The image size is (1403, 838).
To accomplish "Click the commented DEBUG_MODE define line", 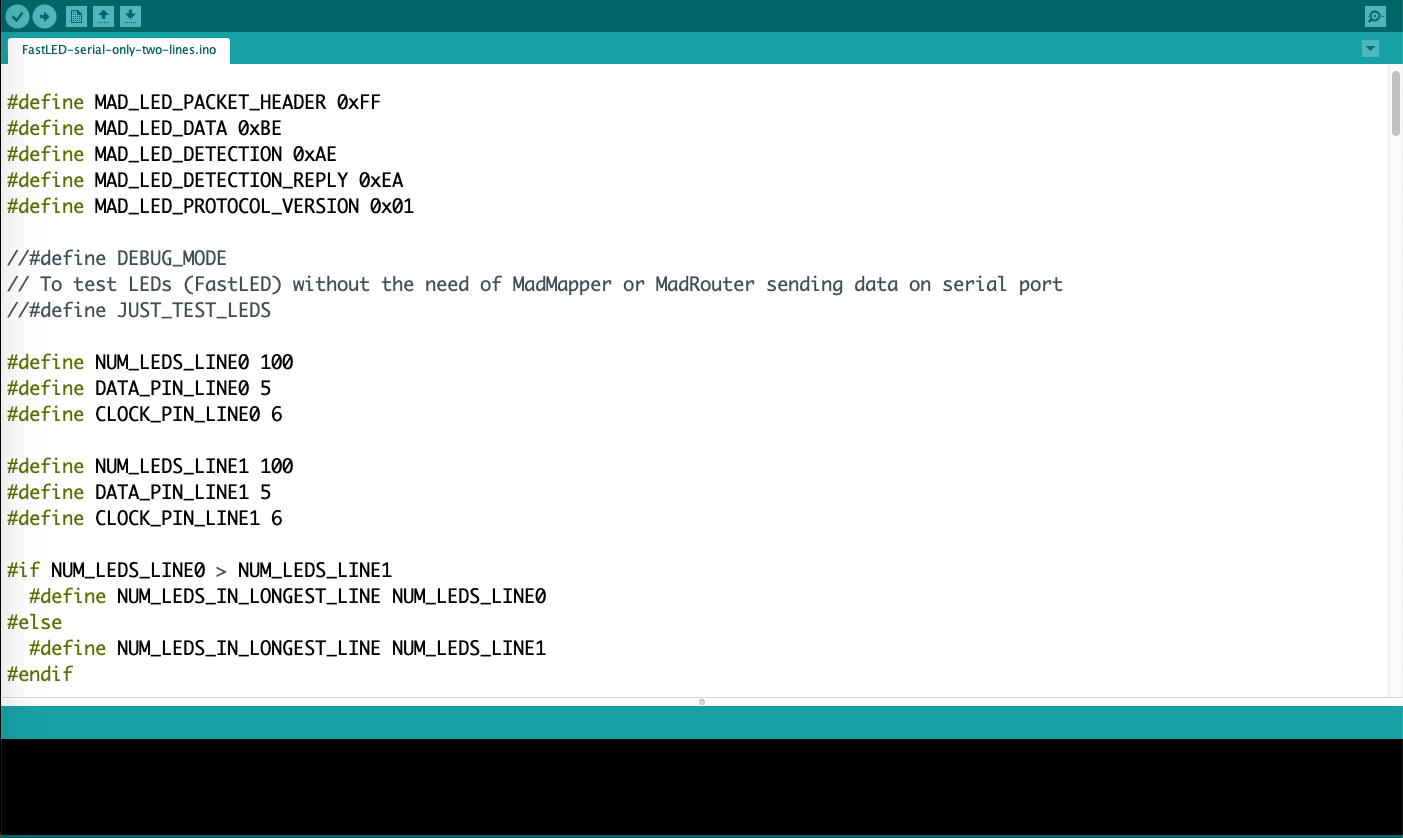I will click(x=117, y=258).
